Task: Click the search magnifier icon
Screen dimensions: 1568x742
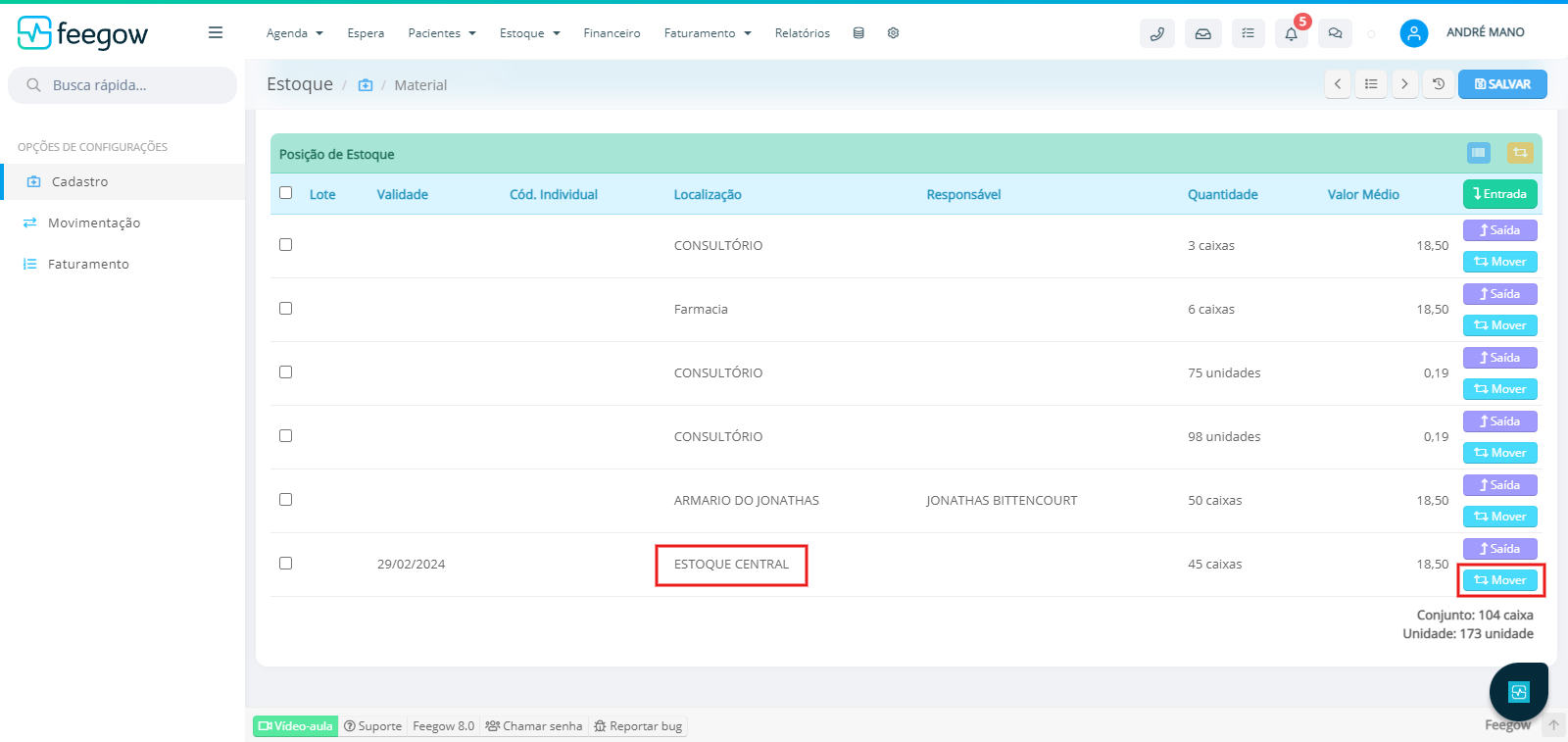Action: pos(33,85)
